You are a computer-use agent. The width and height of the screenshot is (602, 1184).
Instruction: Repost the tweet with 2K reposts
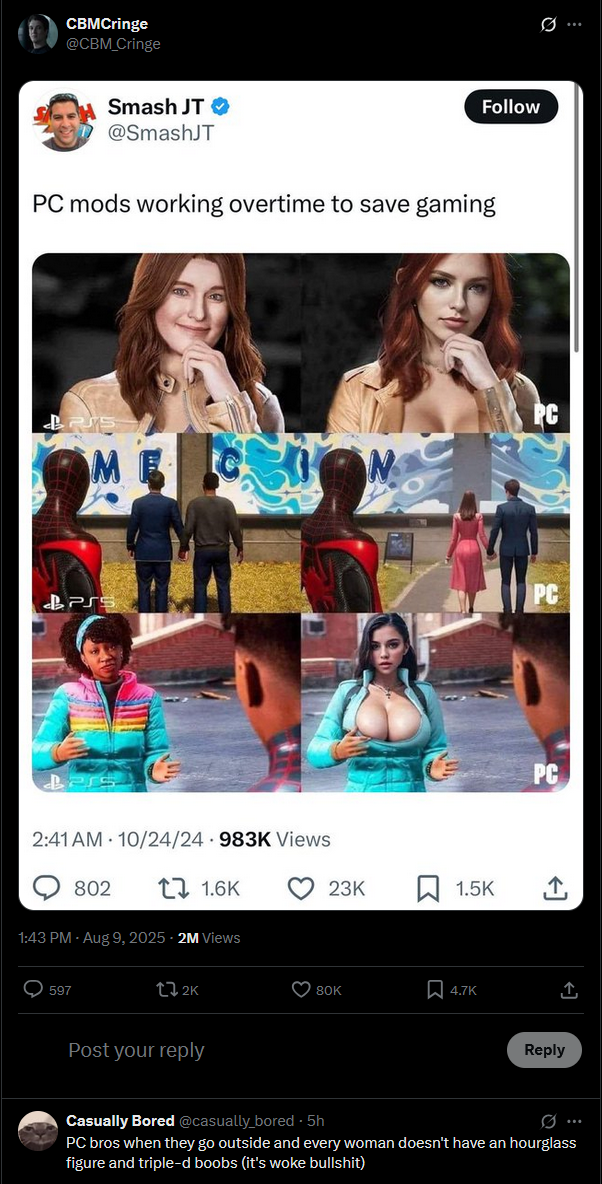coord(165,989)
